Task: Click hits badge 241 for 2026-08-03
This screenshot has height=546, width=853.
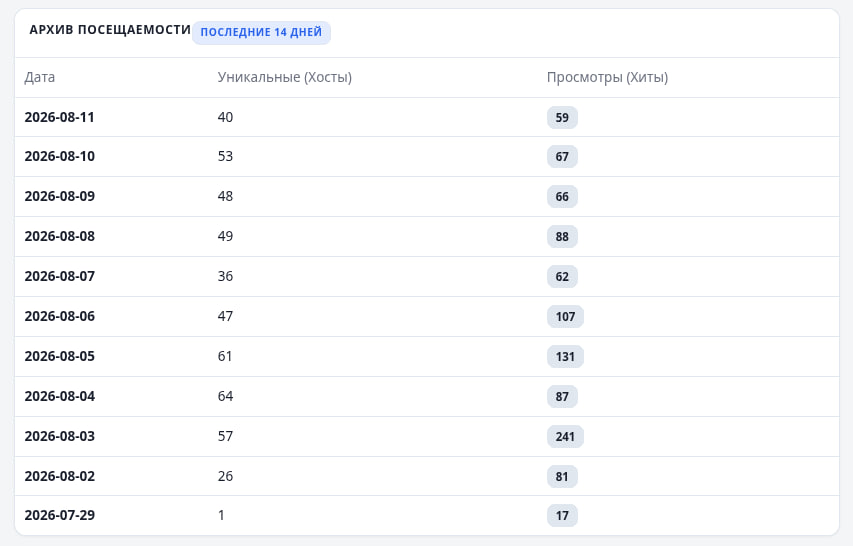Action: pyautogui.click(x=565, y=437)
